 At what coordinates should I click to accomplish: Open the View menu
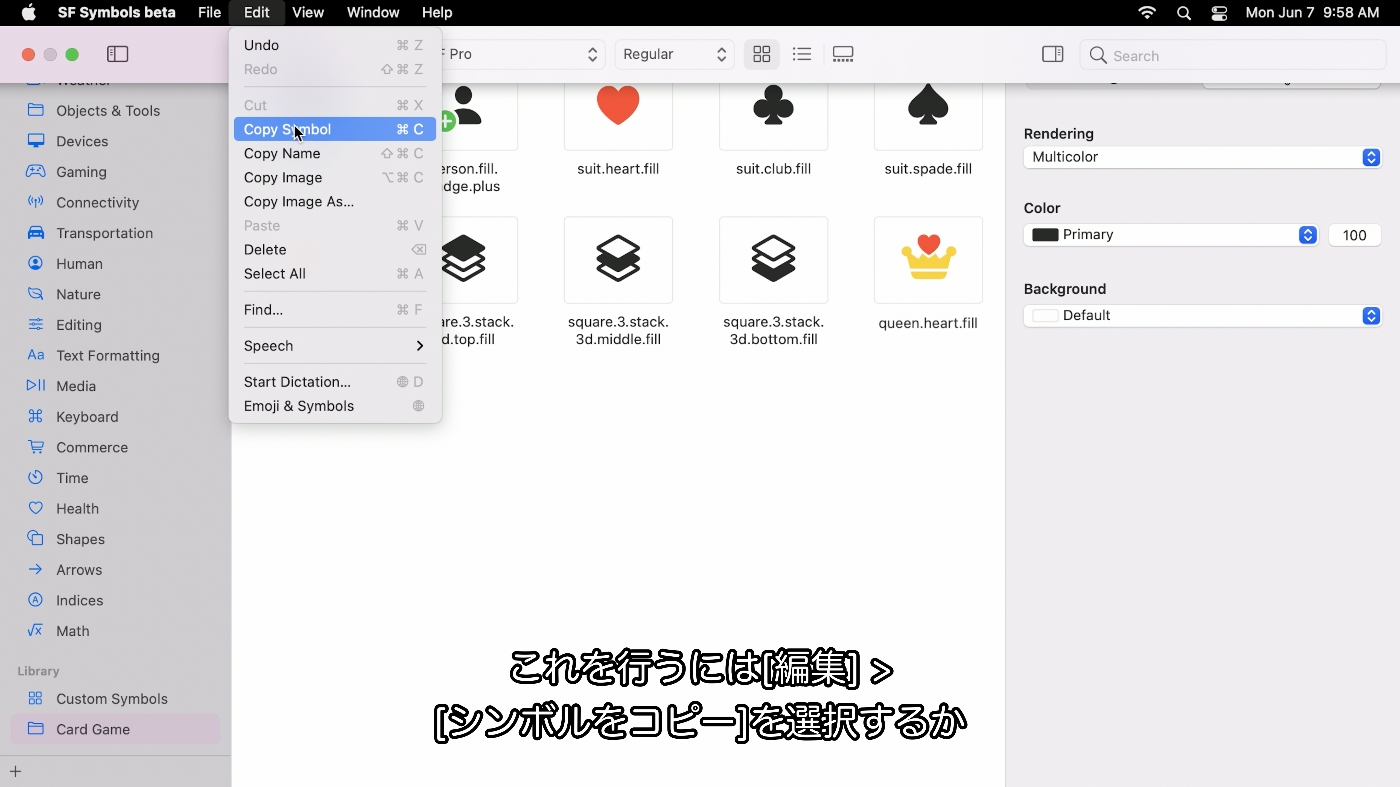308,13
